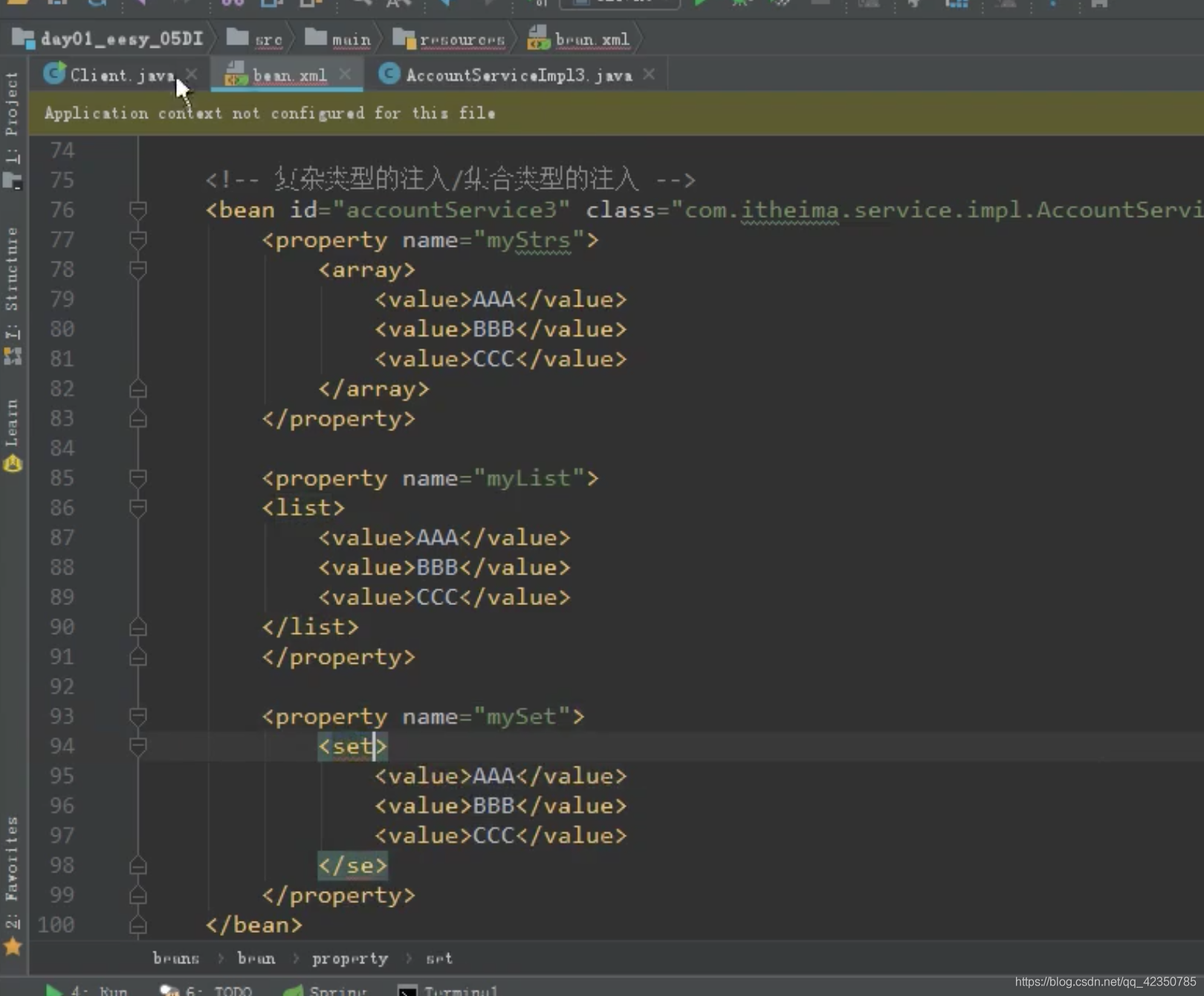Click the main folder in navigation bar
Screen dimensions: 1204x996
click(x=338, y=39)
